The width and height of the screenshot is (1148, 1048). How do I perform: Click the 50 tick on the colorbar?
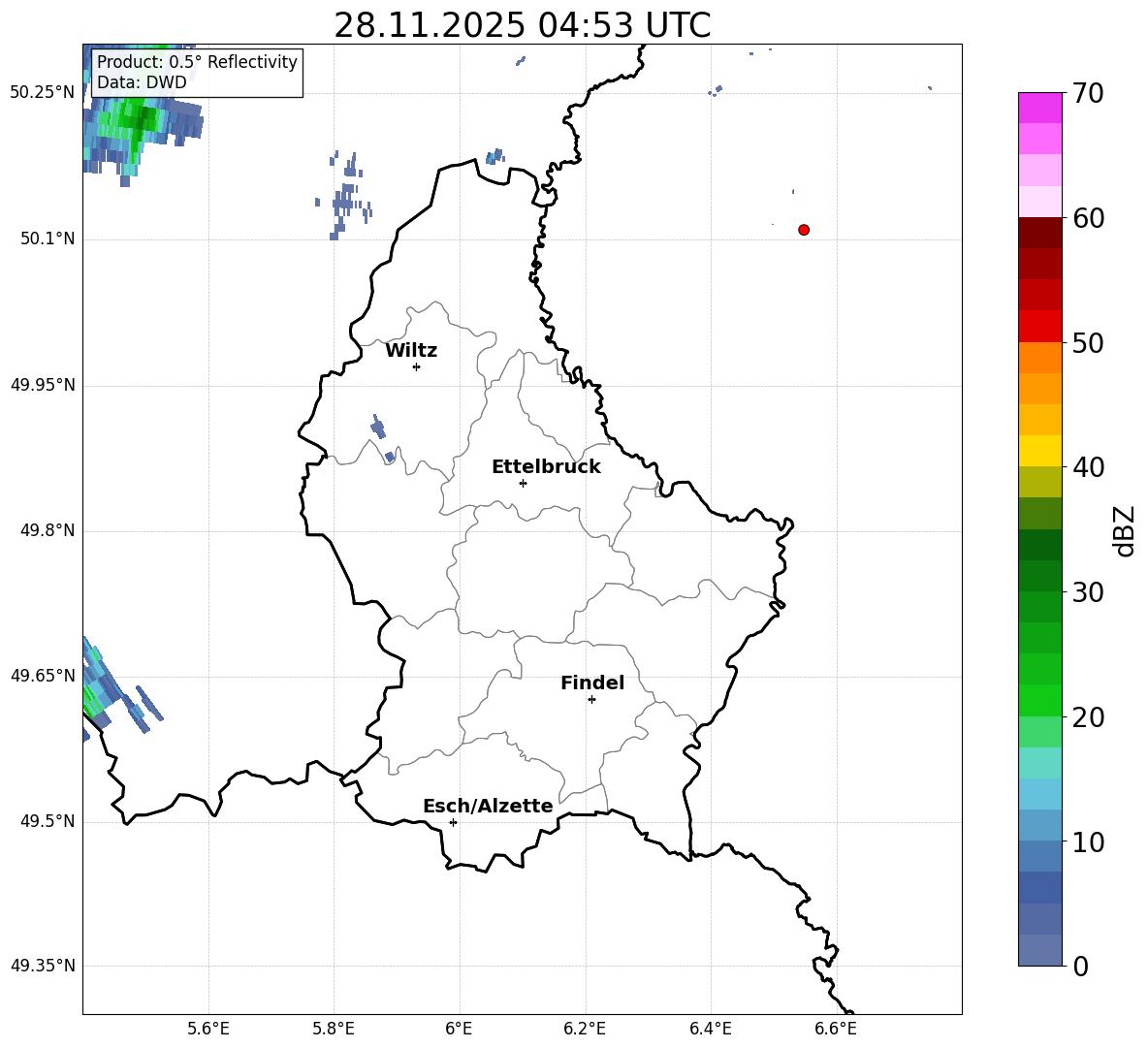click(x=1088, y=342)
